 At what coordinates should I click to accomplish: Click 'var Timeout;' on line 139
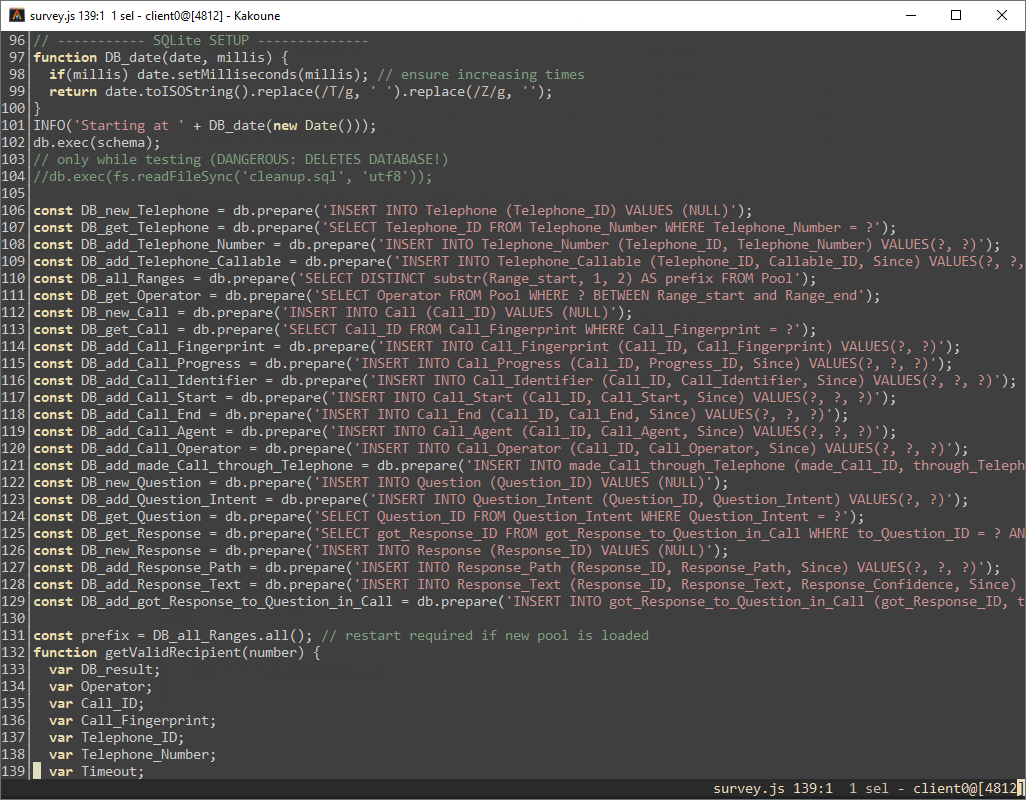tap(97, 772)
